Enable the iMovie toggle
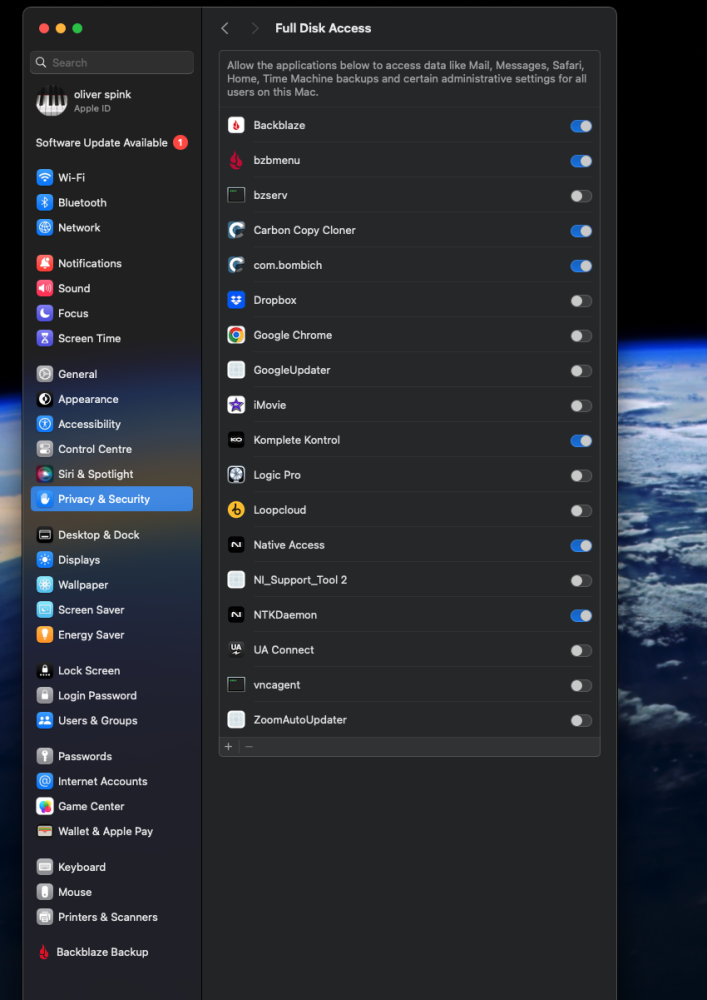 pos(581,406)
